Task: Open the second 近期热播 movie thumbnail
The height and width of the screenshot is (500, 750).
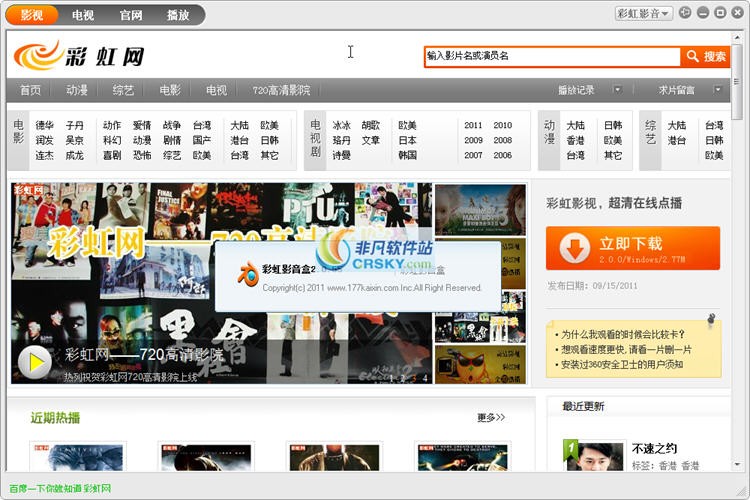Action: 206,456
